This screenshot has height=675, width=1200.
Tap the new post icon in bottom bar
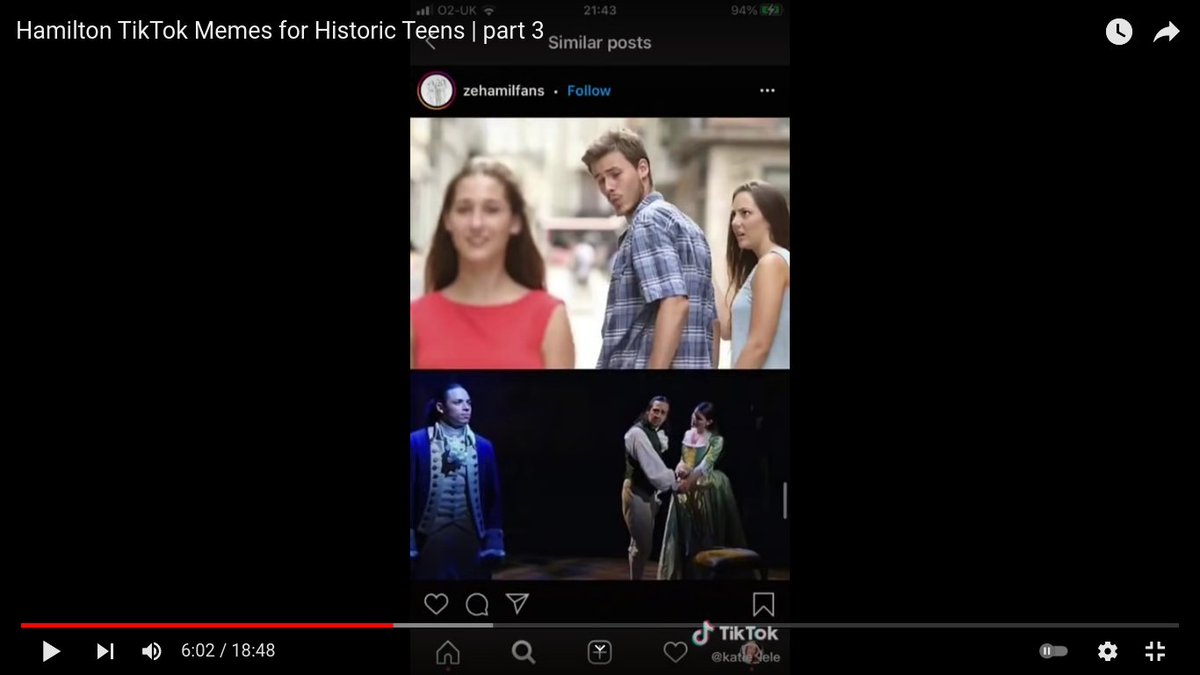[x=599, y=652]
